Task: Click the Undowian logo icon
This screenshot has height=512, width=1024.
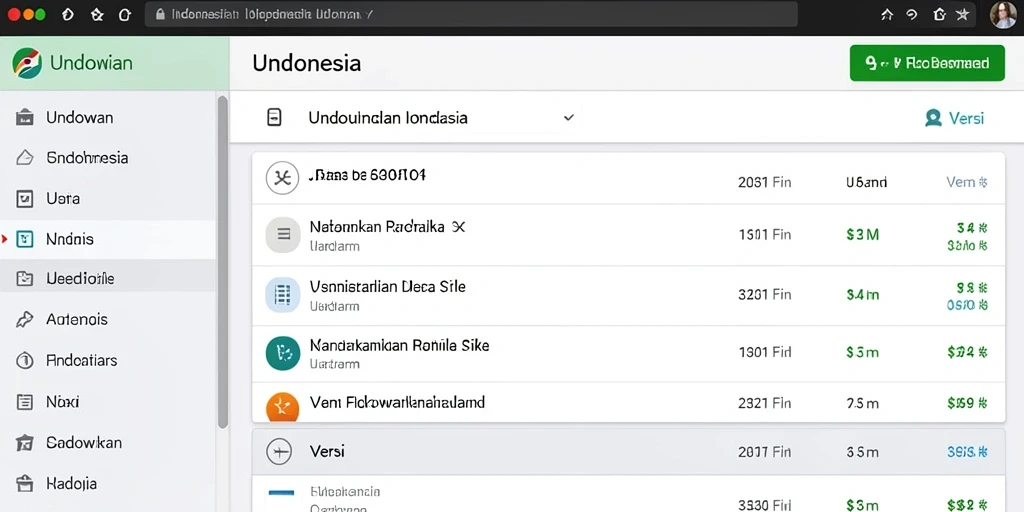Action: [27, 63]
